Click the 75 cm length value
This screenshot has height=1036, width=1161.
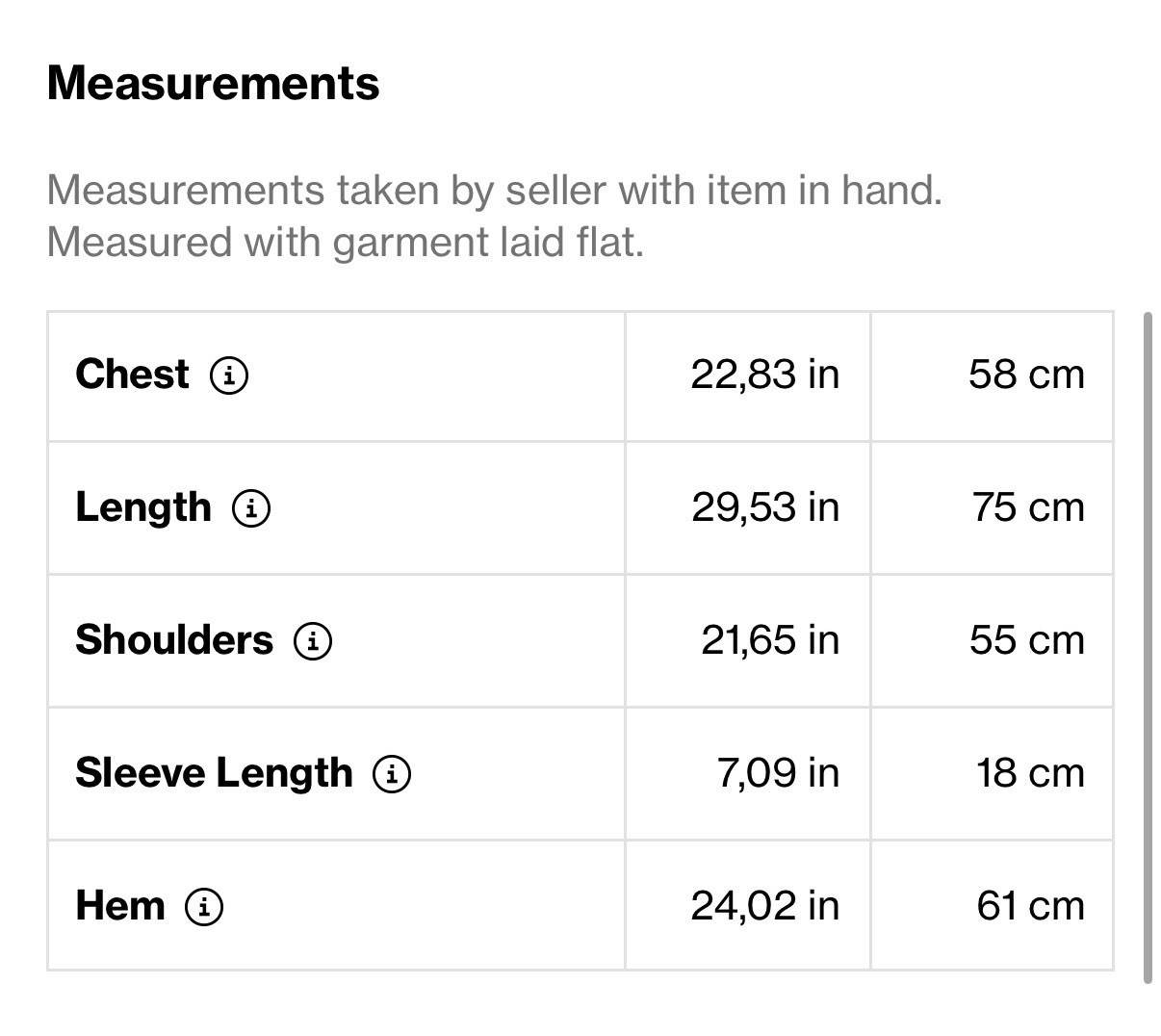tap(1028, 507)
